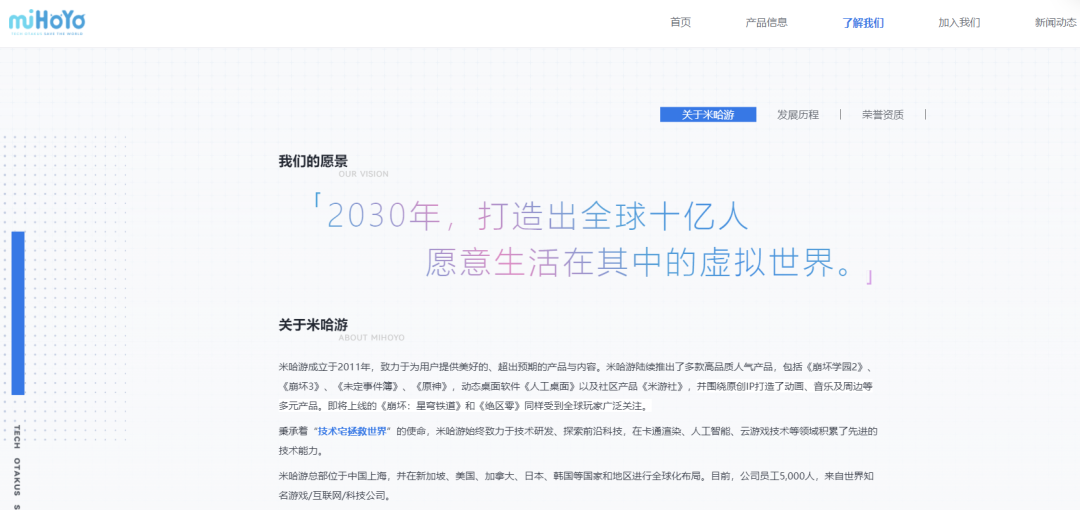
Task: Go to 加入我们 nav item
Action: [959, 22]
